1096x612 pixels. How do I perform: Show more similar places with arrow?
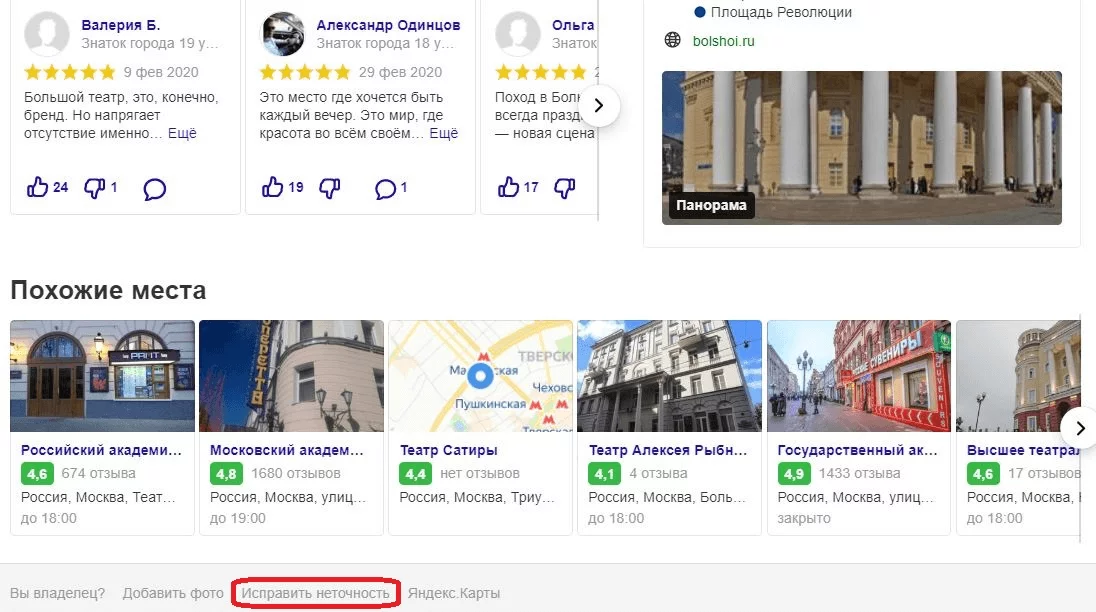click(x=1079, y=428)
